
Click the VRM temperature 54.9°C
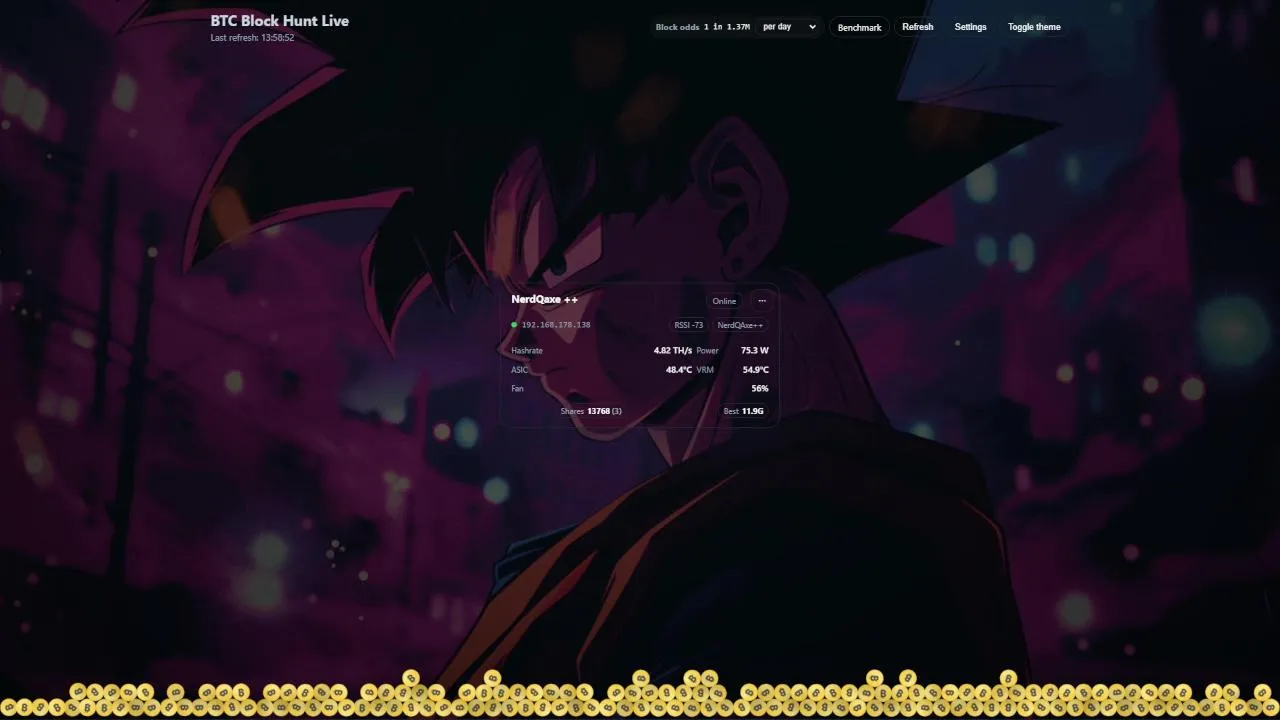756,370
